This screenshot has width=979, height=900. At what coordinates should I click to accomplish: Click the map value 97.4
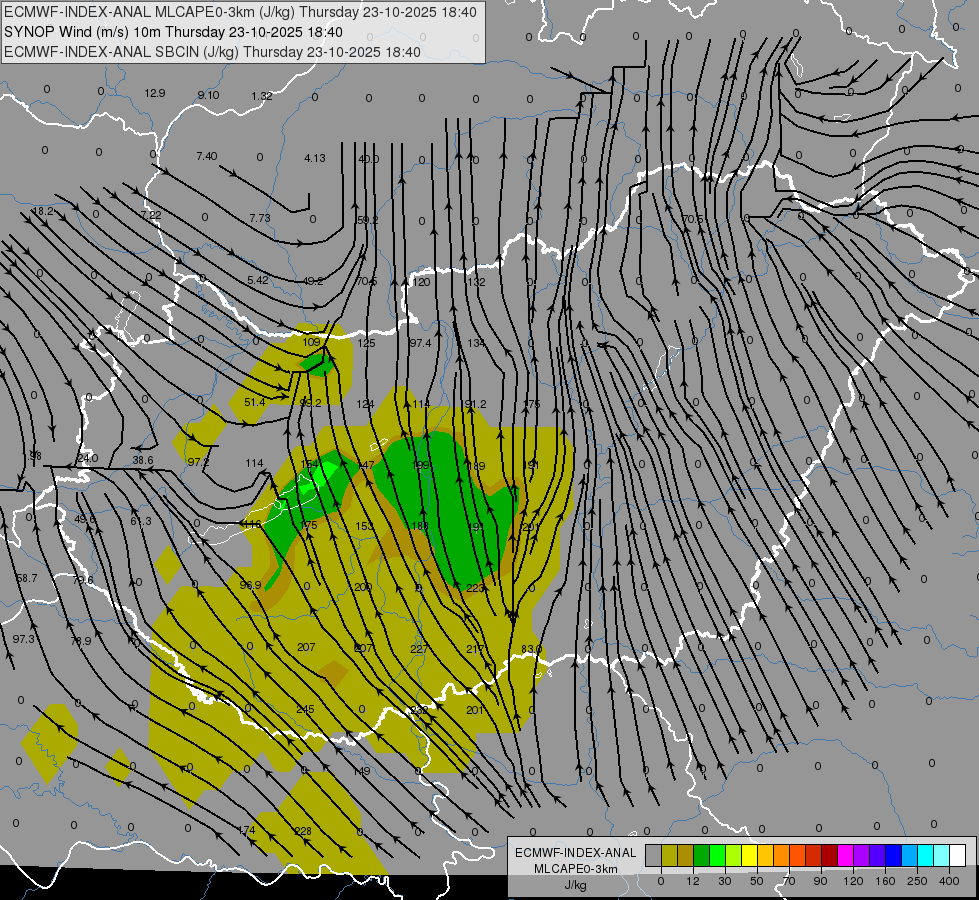[420, 344]
